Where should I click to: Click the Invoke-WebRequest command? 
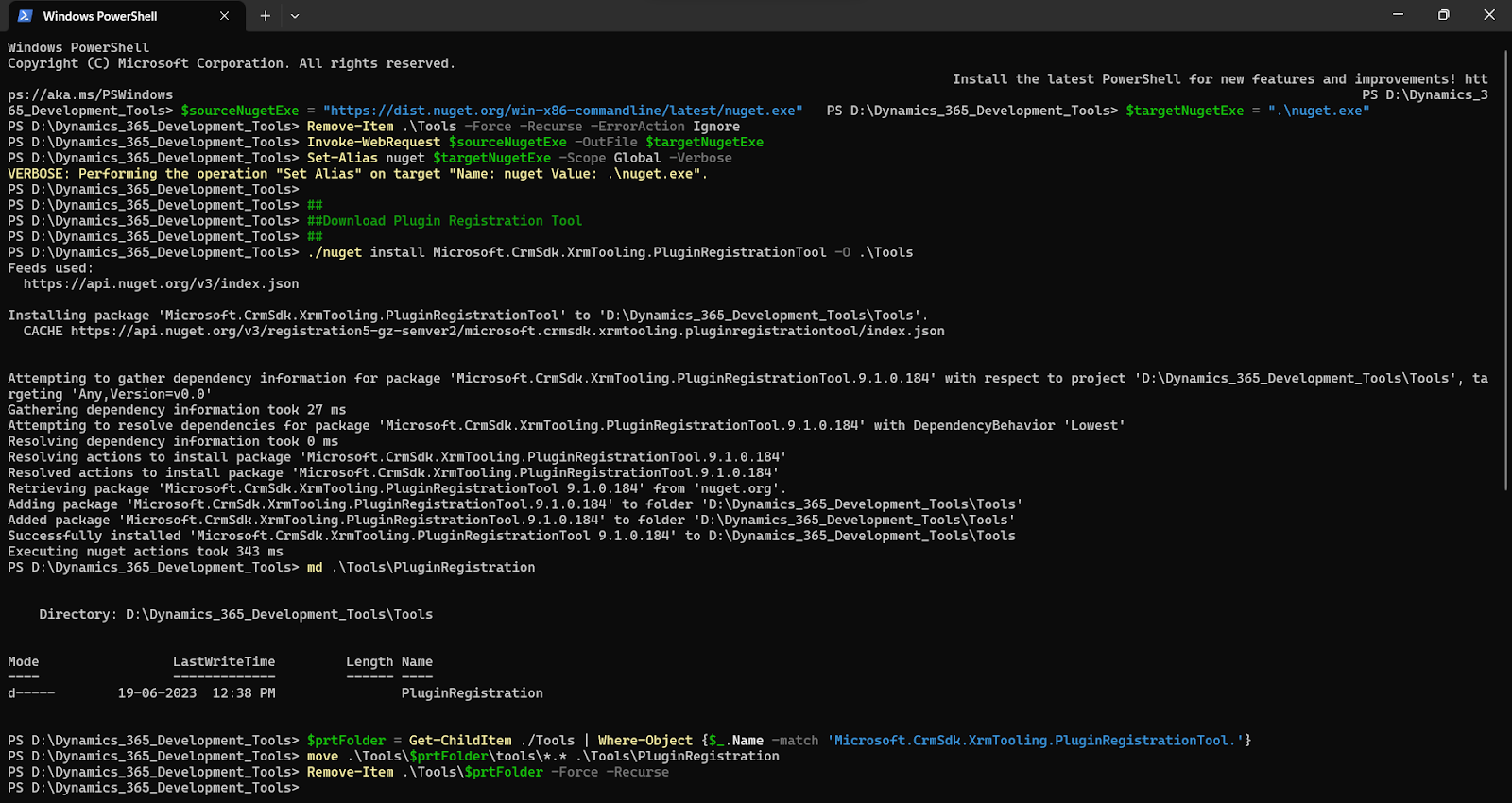373,143
